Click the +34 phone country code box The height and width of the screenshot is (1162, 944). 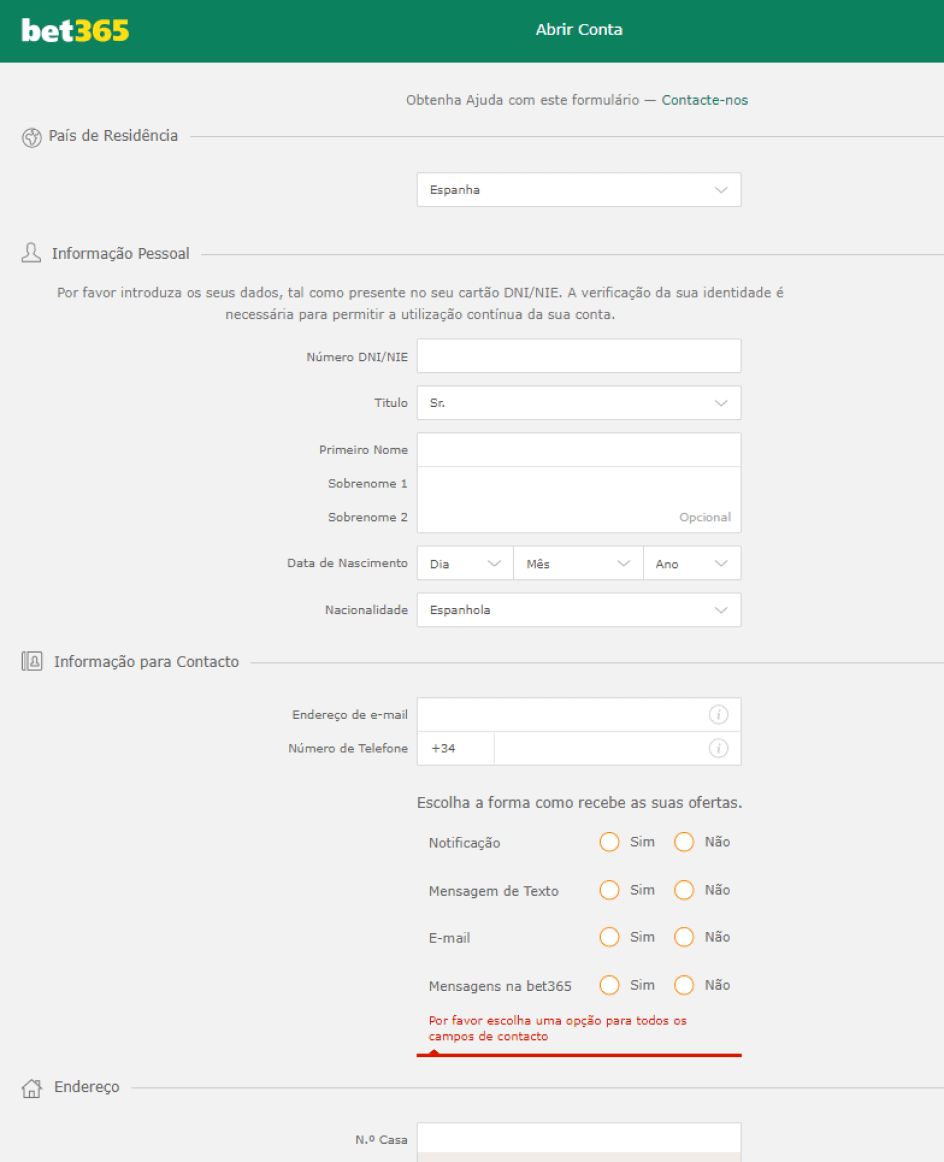456,748
